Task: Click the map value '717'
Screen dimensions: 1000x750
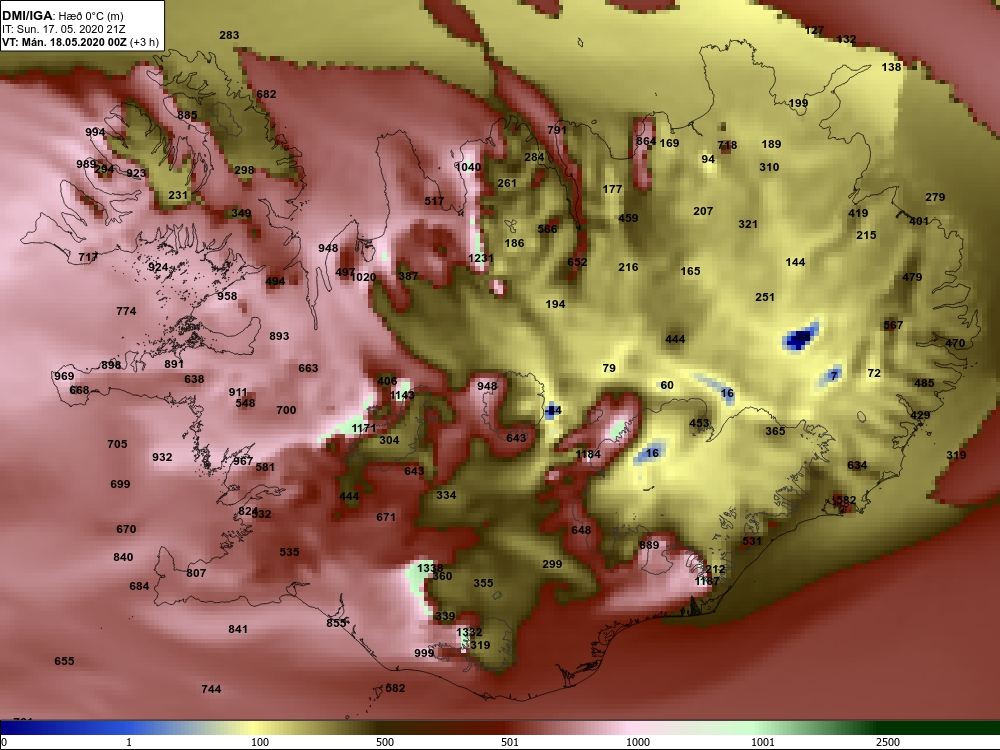Action: pyautogui.click(x=88, y=257)
